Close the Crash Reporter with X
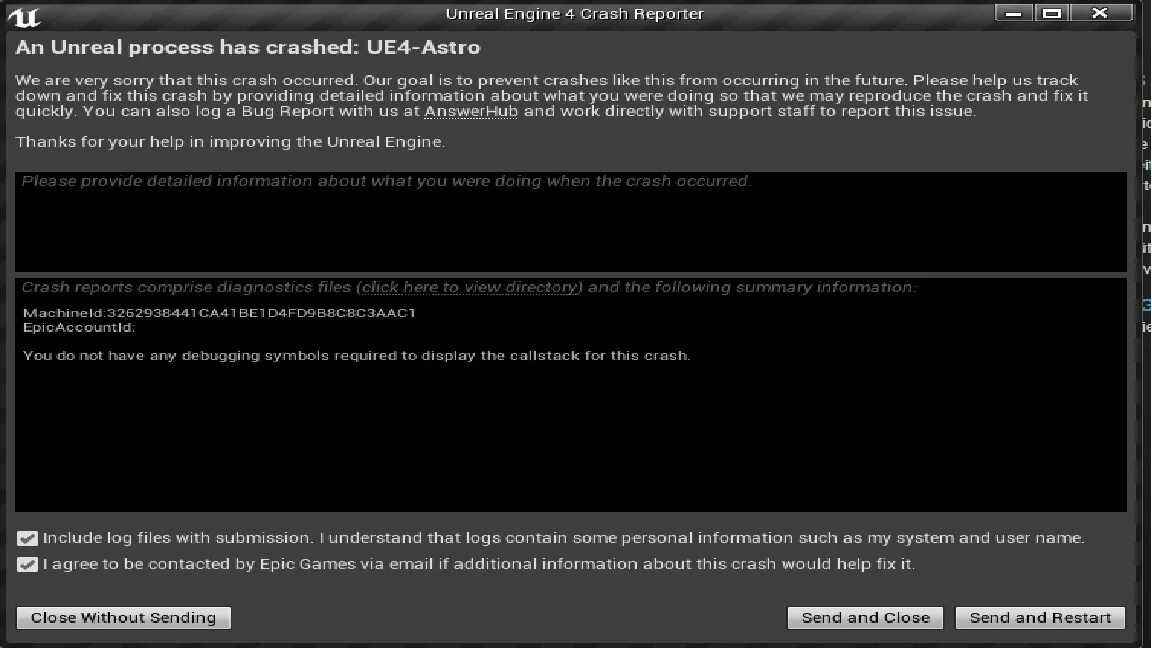The height and width of the screenshot is (648, 1152). pyautogui.click(x=1100, y=13)
